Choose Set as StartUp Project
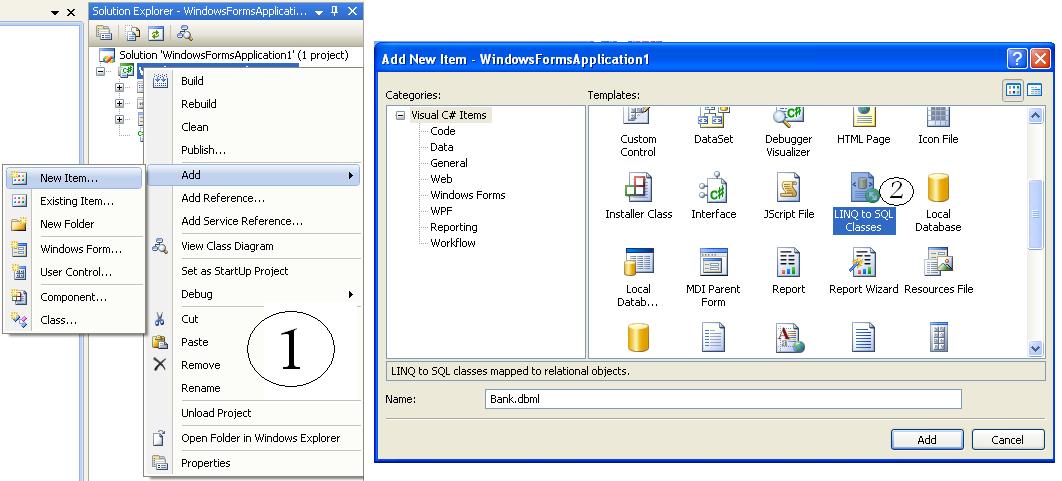This screenshot has width=1062, height=481. [x=254, y=271]
